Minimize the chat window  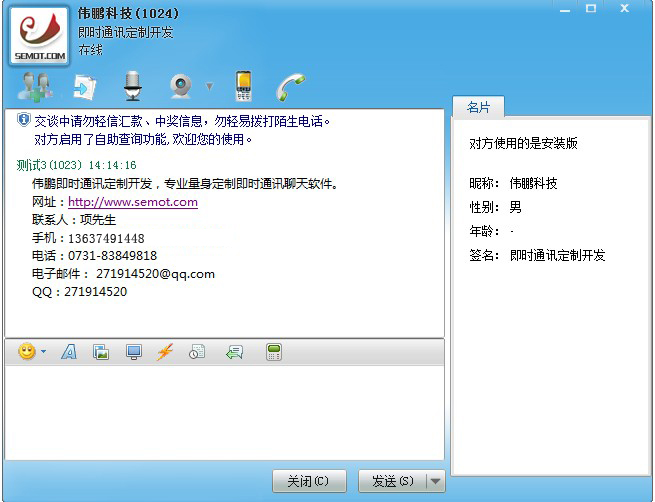click(565, 9)
